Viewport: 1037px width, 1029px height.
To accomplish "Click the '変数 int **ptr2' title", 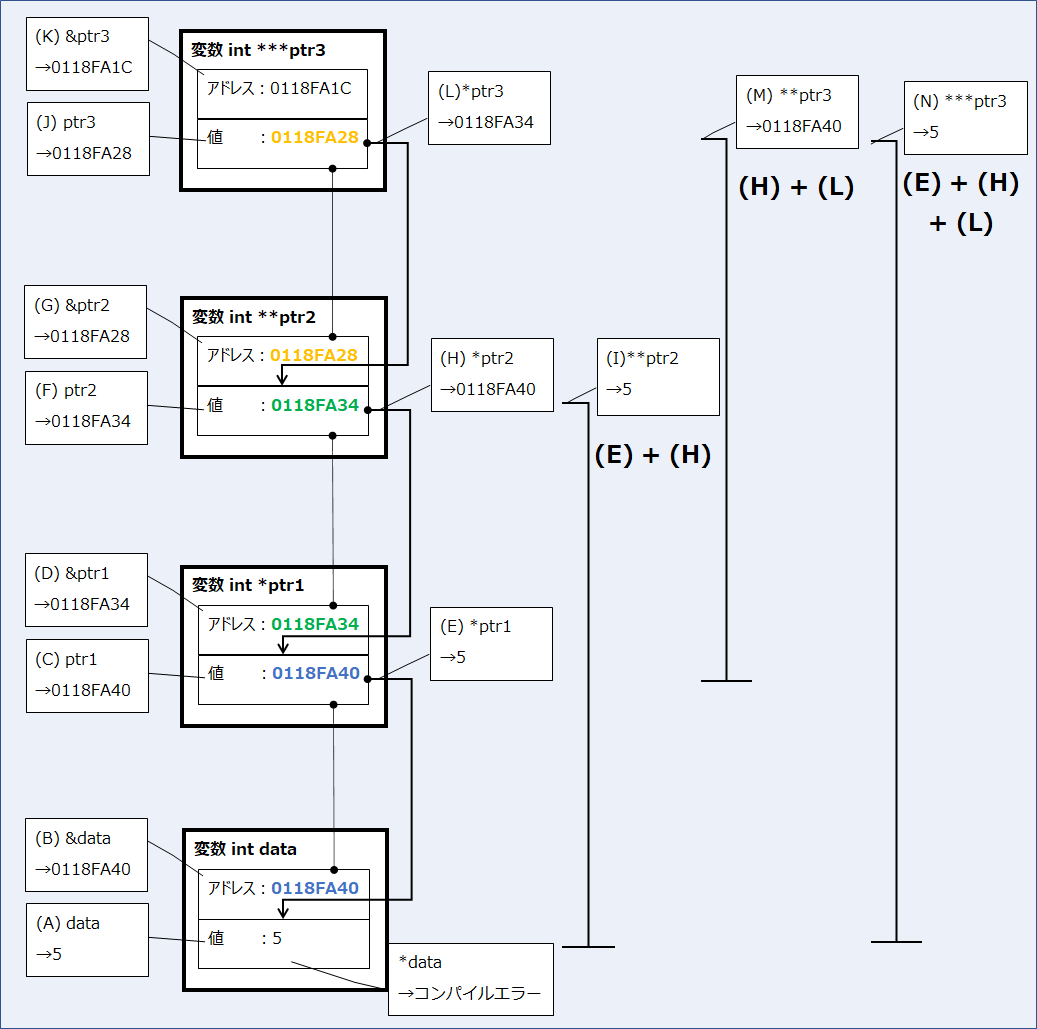I will [253, 317].
